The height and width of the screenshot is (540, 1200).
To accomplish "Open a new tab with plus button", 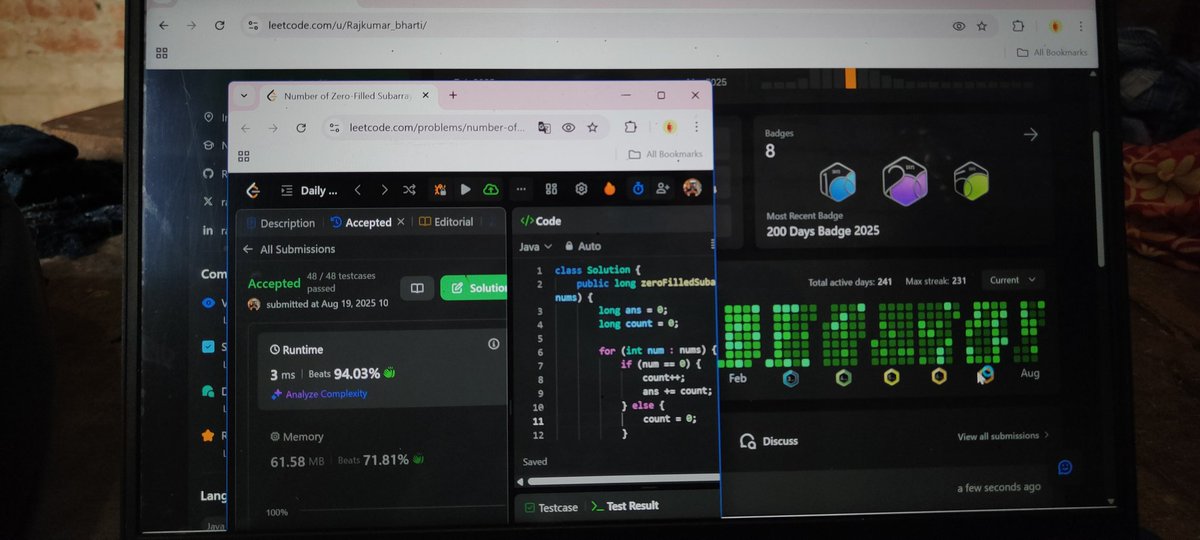I will [x=453, y=95].
